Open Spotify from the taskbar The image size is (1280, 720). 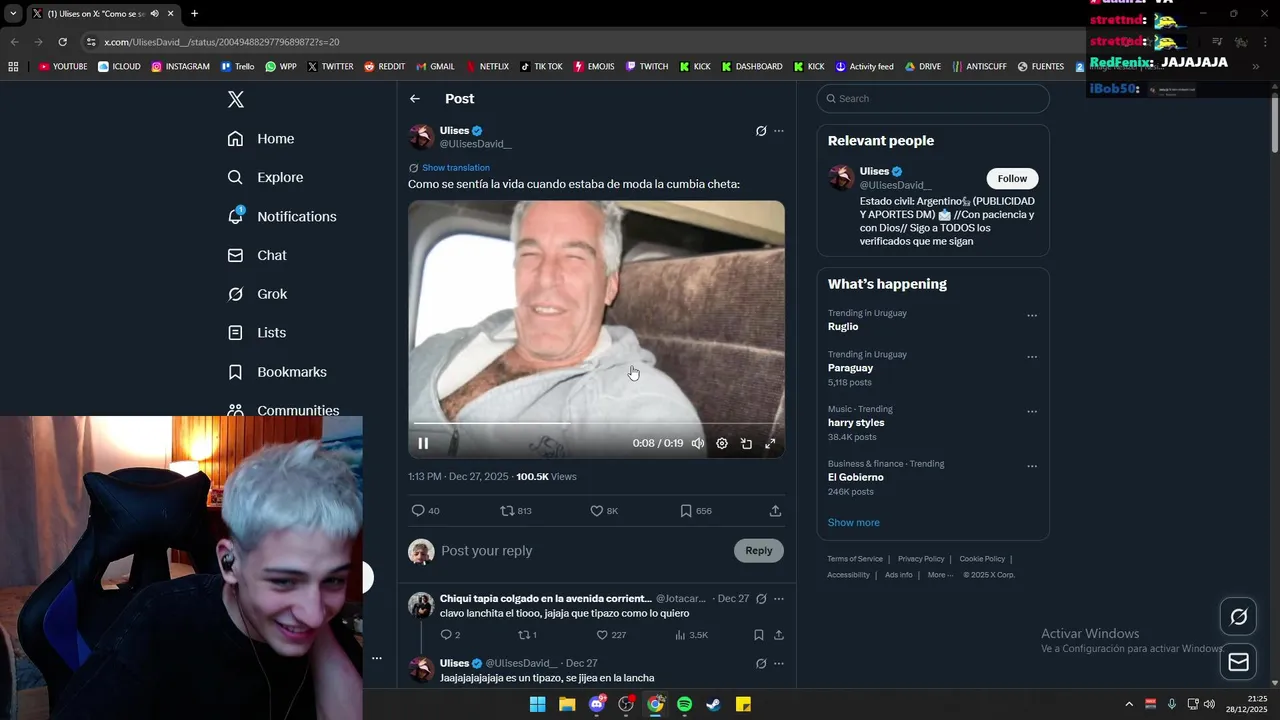[x=684, y=704]
